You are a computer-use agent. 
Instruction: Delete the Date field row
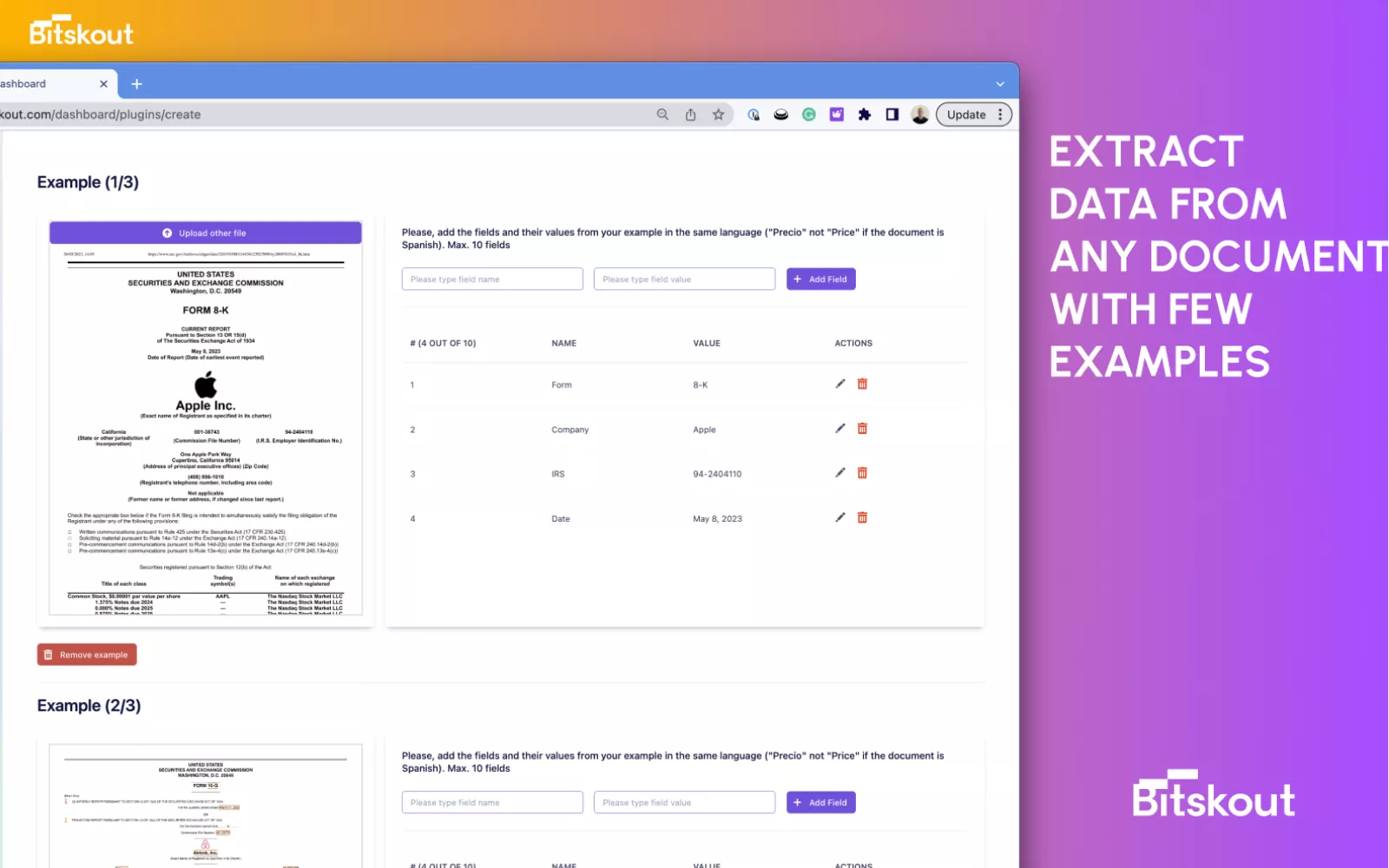[862, 518]
